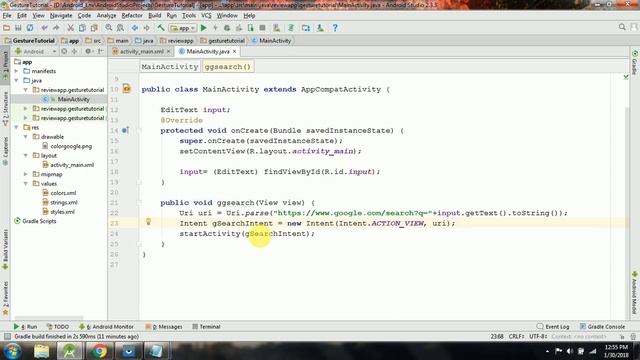Click the Save All toolbar icon
This screenshot has height=360, width=640.
click(x=18, y=28)
